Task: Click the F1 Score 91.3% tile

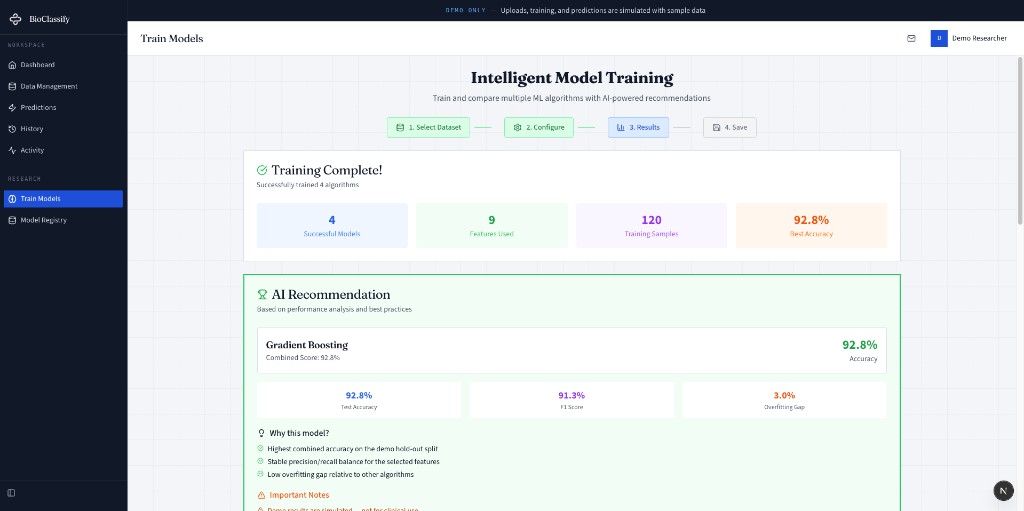Action: pos(571,400)
